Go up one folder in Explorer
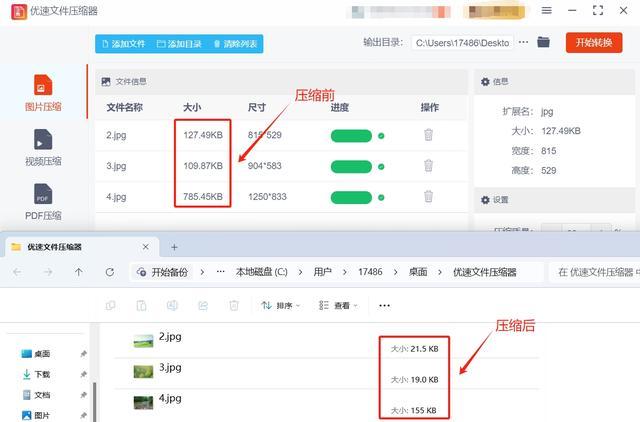 tap(79, 272)
